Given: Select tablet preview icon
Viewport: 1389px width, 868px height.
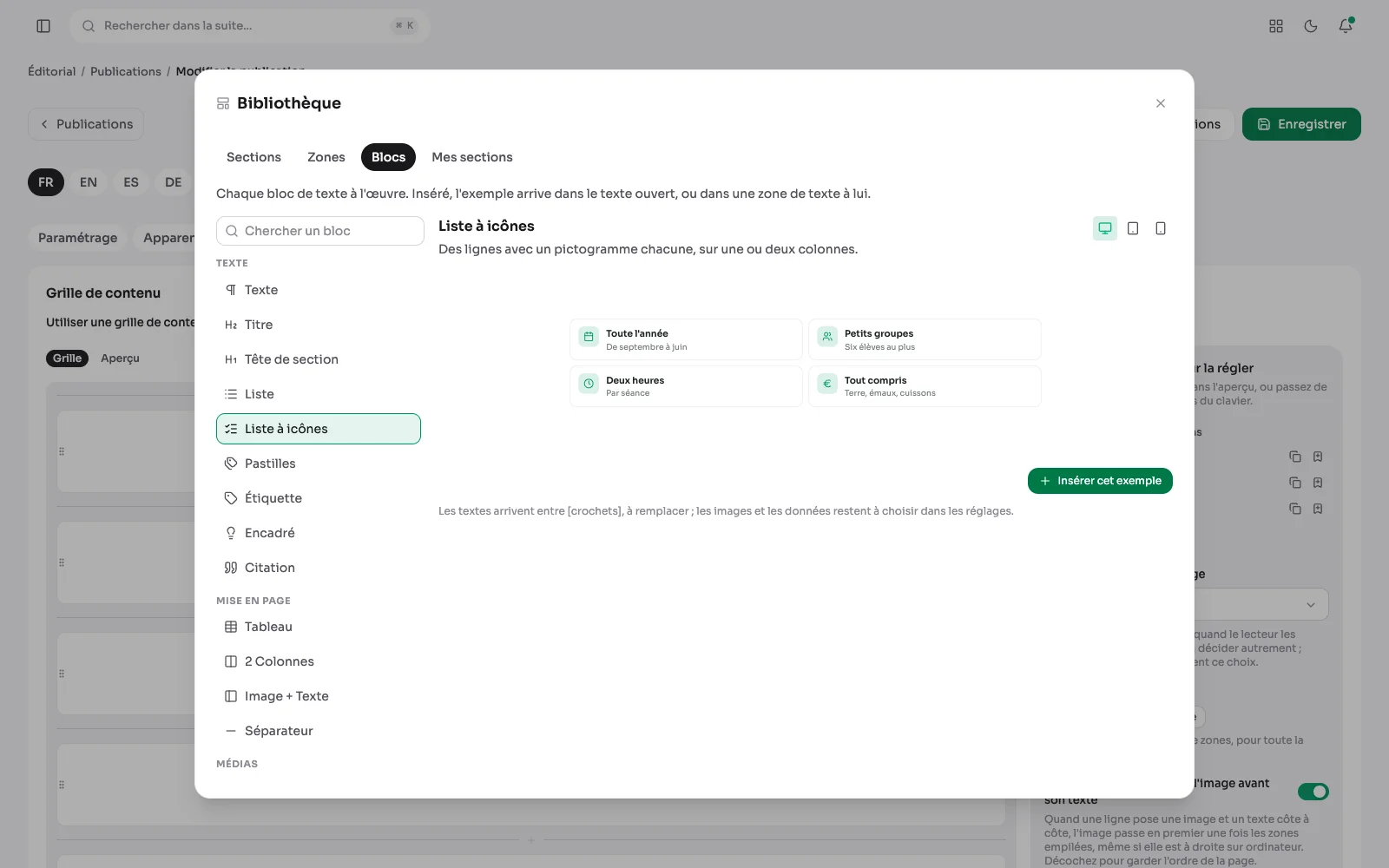Looking at the screenshot, I should pos(1133,228).
